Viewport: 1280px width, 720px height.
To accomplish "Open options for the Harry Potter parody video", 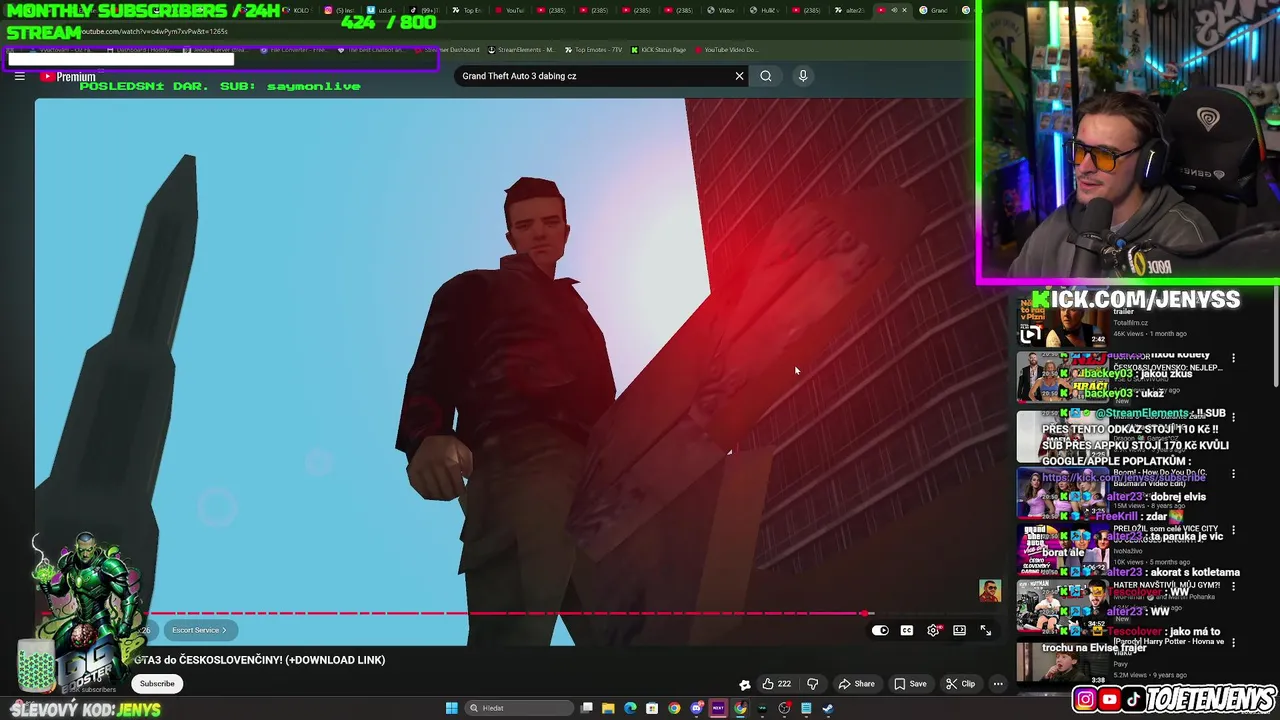I will pyautogui.click(x=1233, y=643).
